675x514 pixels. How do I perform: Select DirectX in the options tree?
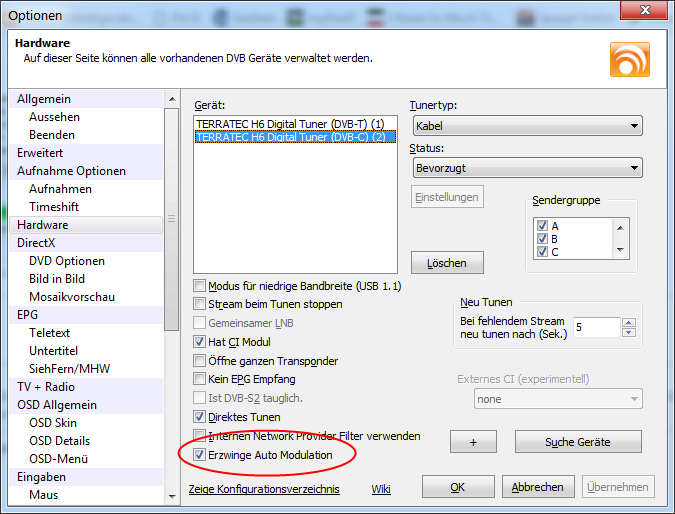coord(37,243)
